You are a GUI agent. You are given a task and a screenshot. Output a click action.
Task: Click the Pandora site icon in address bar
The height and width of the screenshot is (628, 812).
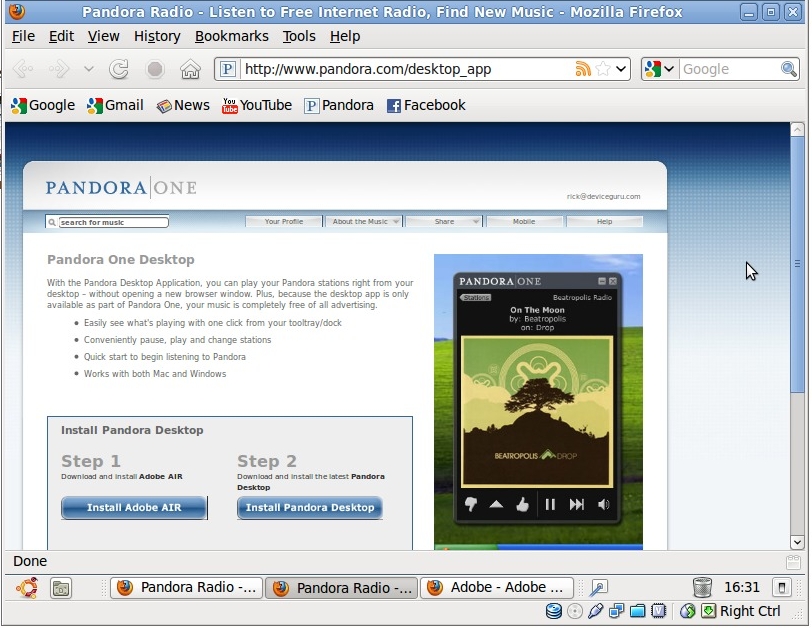pos(228,69)
